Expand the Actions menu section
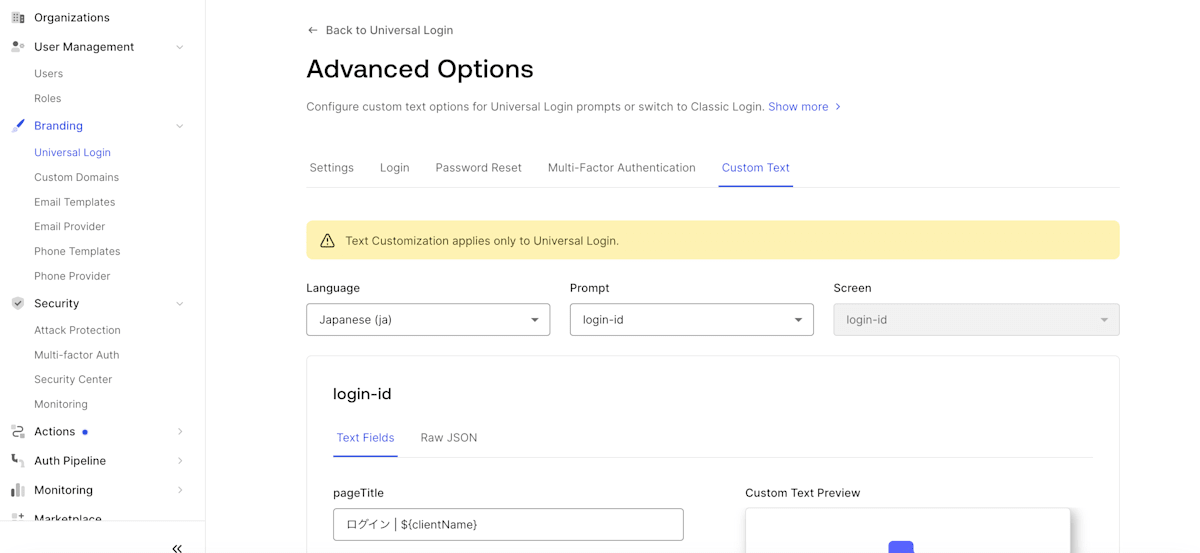1200x553 pixels. pyautogui.click(x=180, y=432)
